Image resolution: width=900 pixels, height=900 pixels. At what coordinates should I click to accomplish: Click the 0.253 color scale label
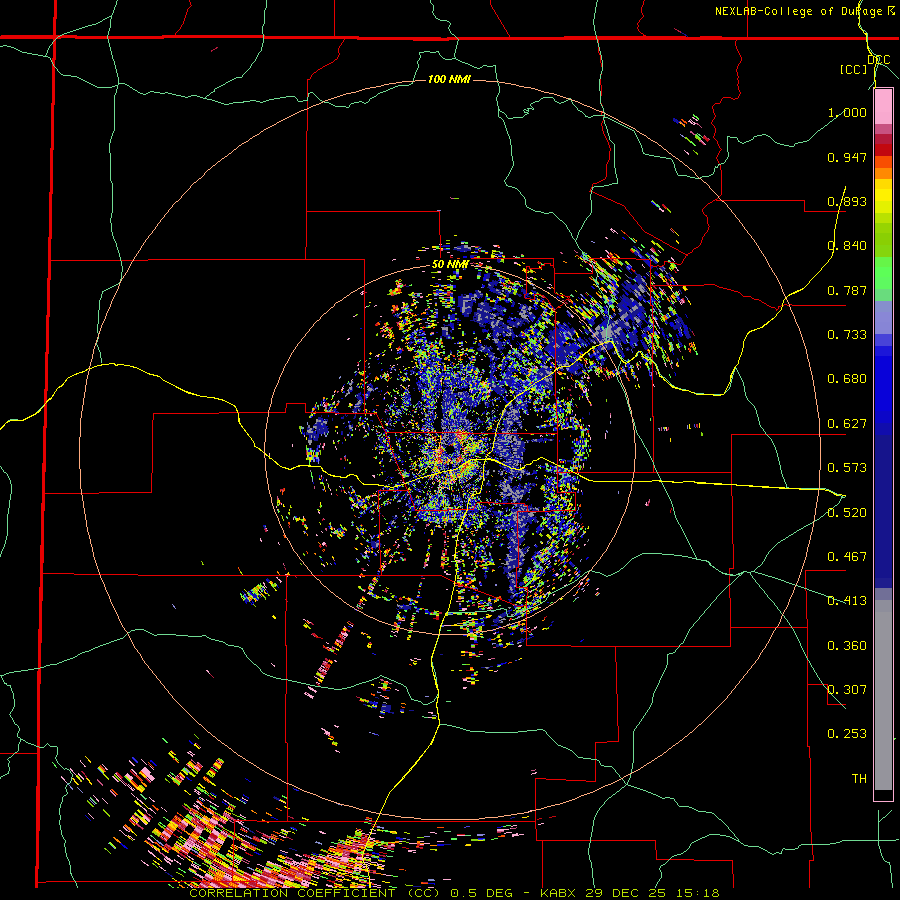tap(847, 734)
